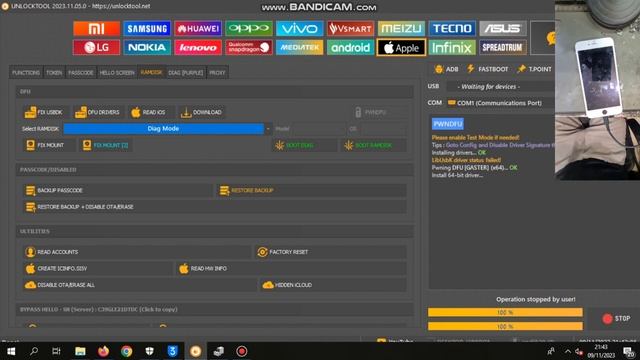Click the FIX MOUNT [2] button
640x360 pixels.
[105, 145]
